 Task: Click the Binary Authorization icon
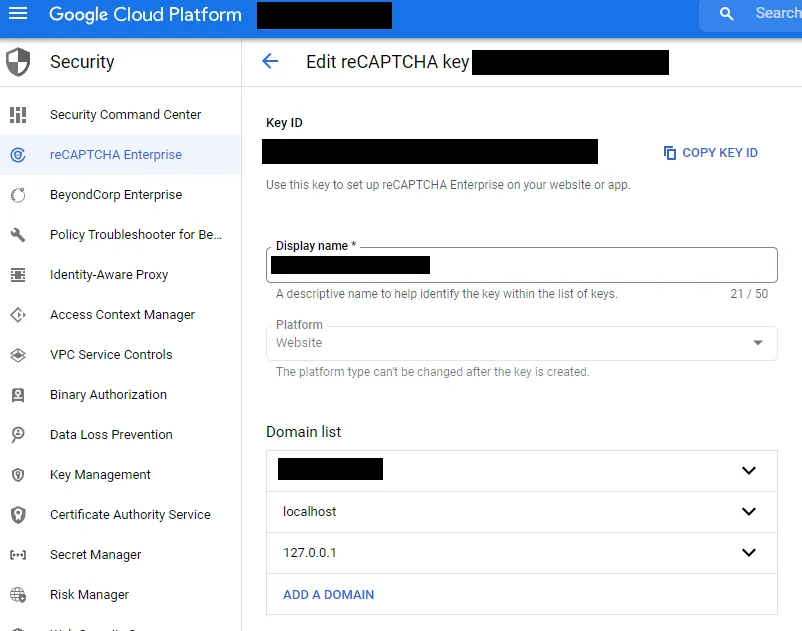[18, 395]
